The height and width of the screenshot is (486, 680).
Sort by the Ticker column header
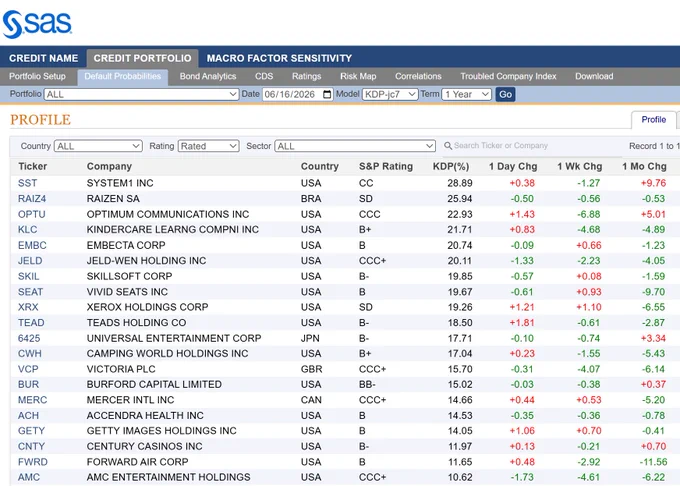click(33, 166)
